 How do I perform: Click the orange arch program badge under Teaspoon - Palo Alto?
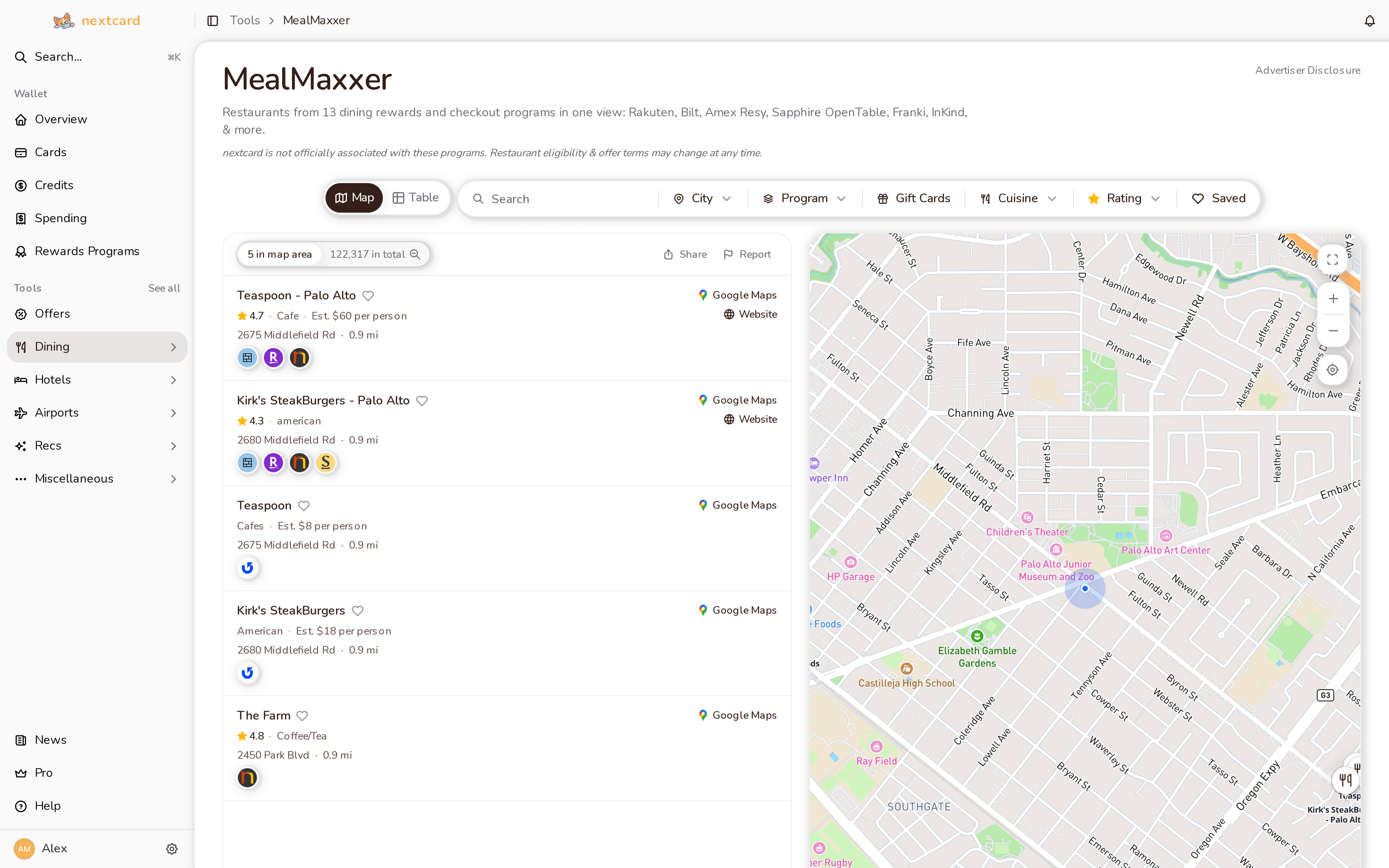tap(300, 358)
